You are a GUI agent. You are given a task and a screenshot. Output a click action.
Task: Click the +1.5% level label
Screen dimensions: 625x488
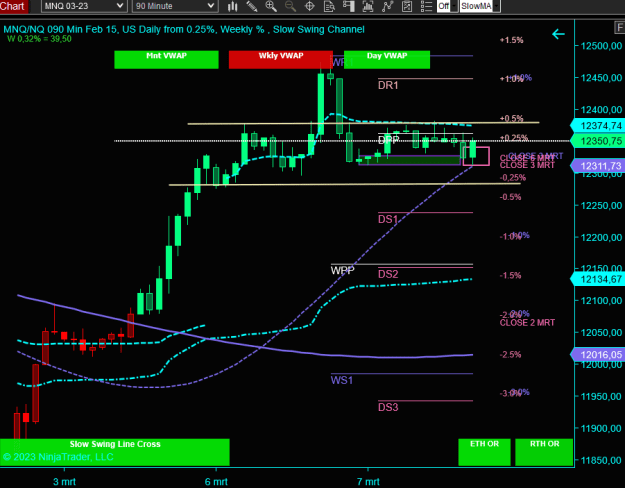[x=511, y=40]
